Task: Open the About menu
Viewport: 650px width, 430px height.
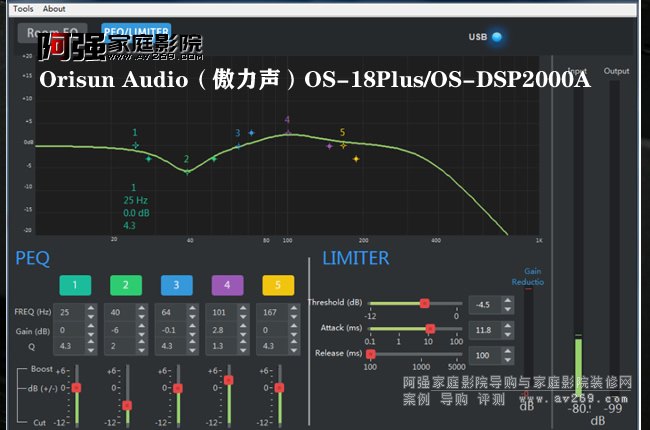Action: coord(54,8)
